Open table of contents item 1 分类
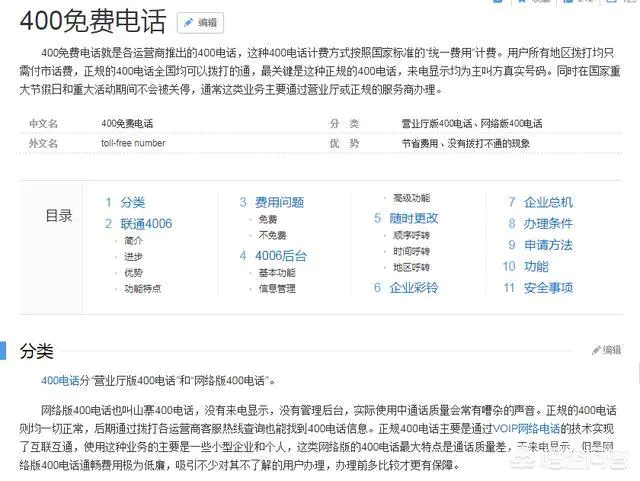640x481 pixels. [x=132, y=202]
